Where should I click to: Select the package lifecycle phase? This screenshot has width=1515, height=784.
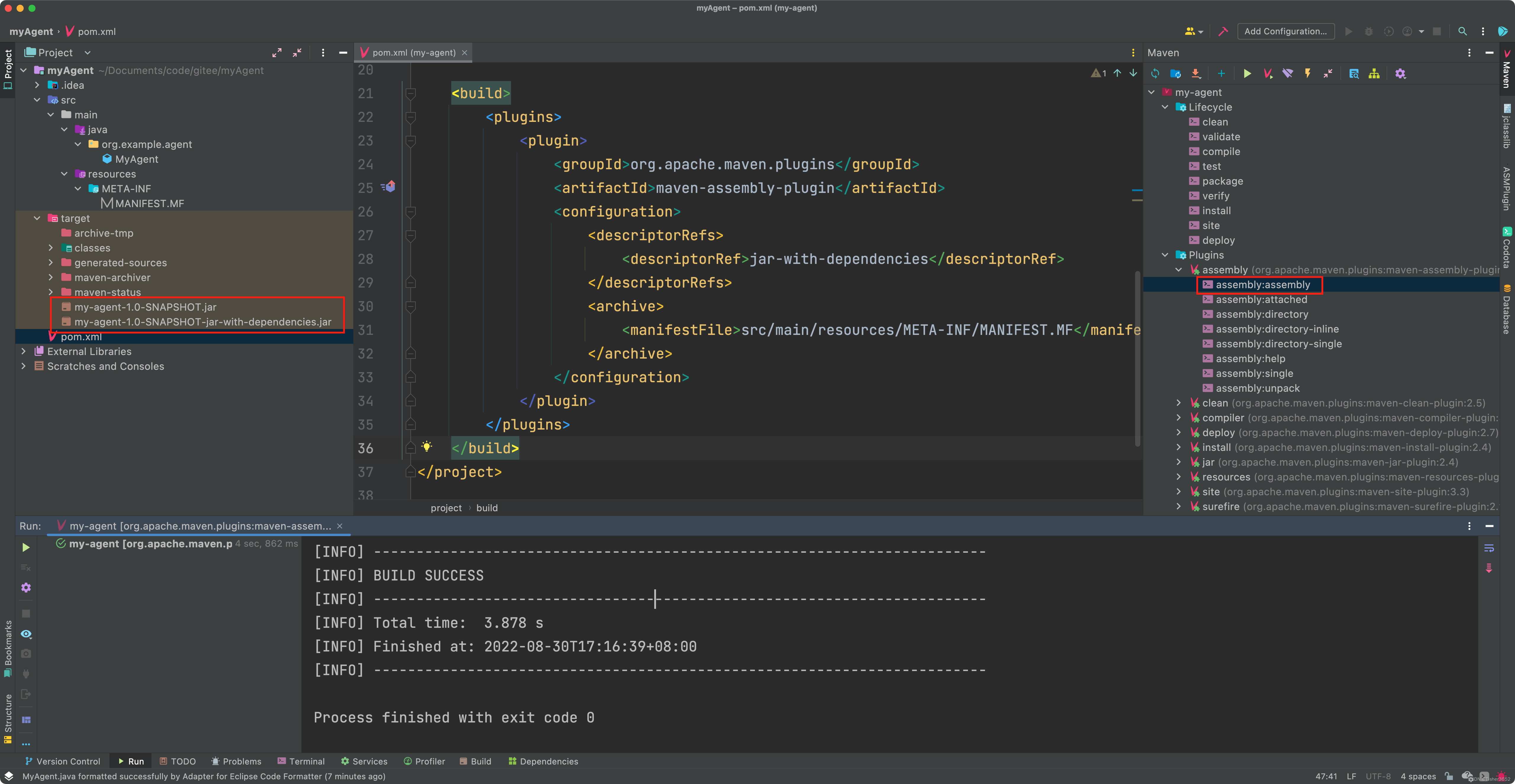click(x=1222, y=181)
